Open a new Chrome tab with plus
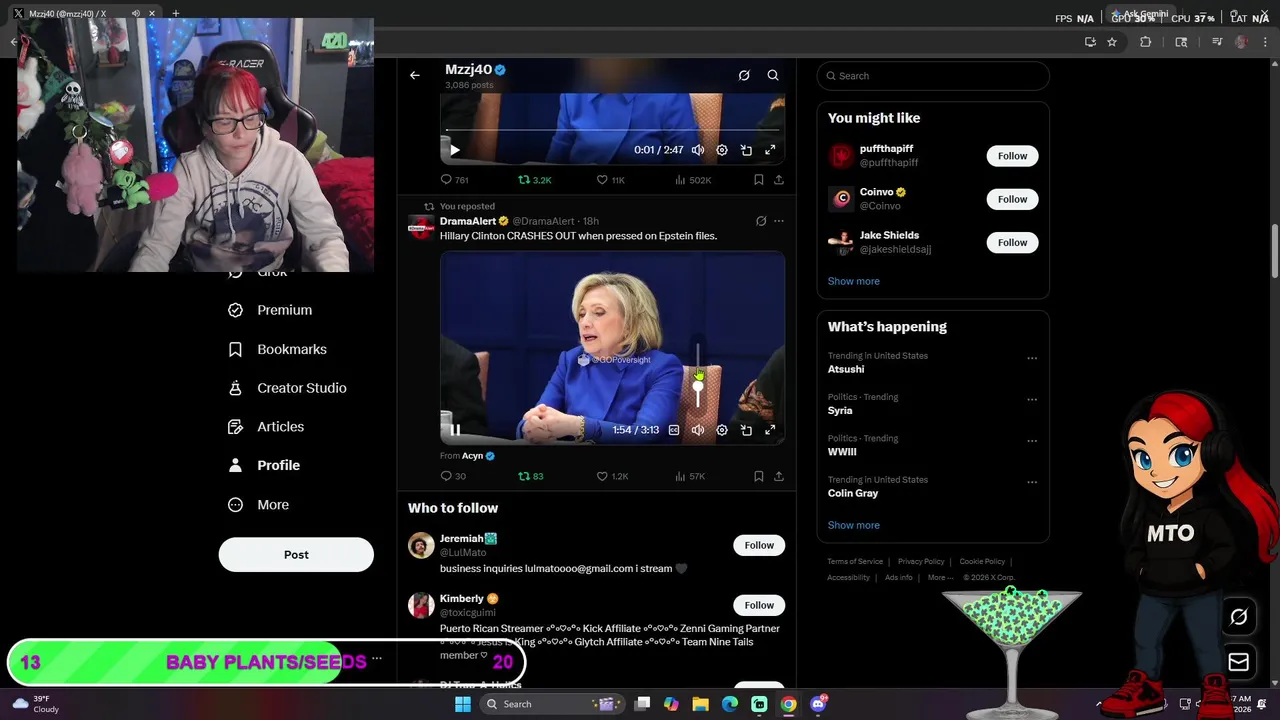 pos(175,13)
